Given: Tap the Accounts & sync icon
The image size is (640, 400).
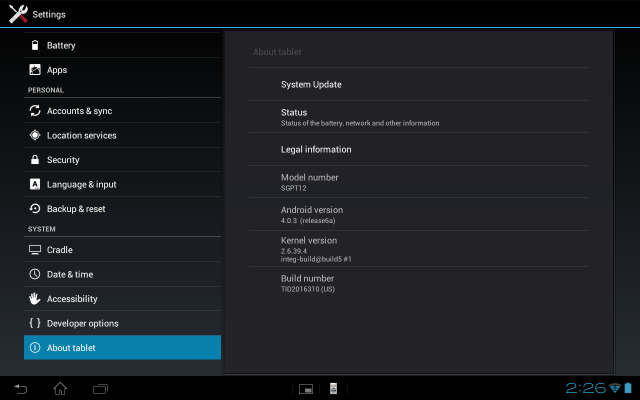Looking at the screenshot, I should [35, 111].
